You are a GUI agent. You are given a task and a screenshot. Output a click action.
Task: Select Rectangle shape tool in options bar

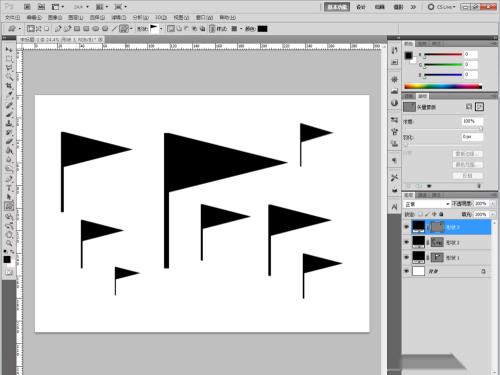click(x=77, y=29)
